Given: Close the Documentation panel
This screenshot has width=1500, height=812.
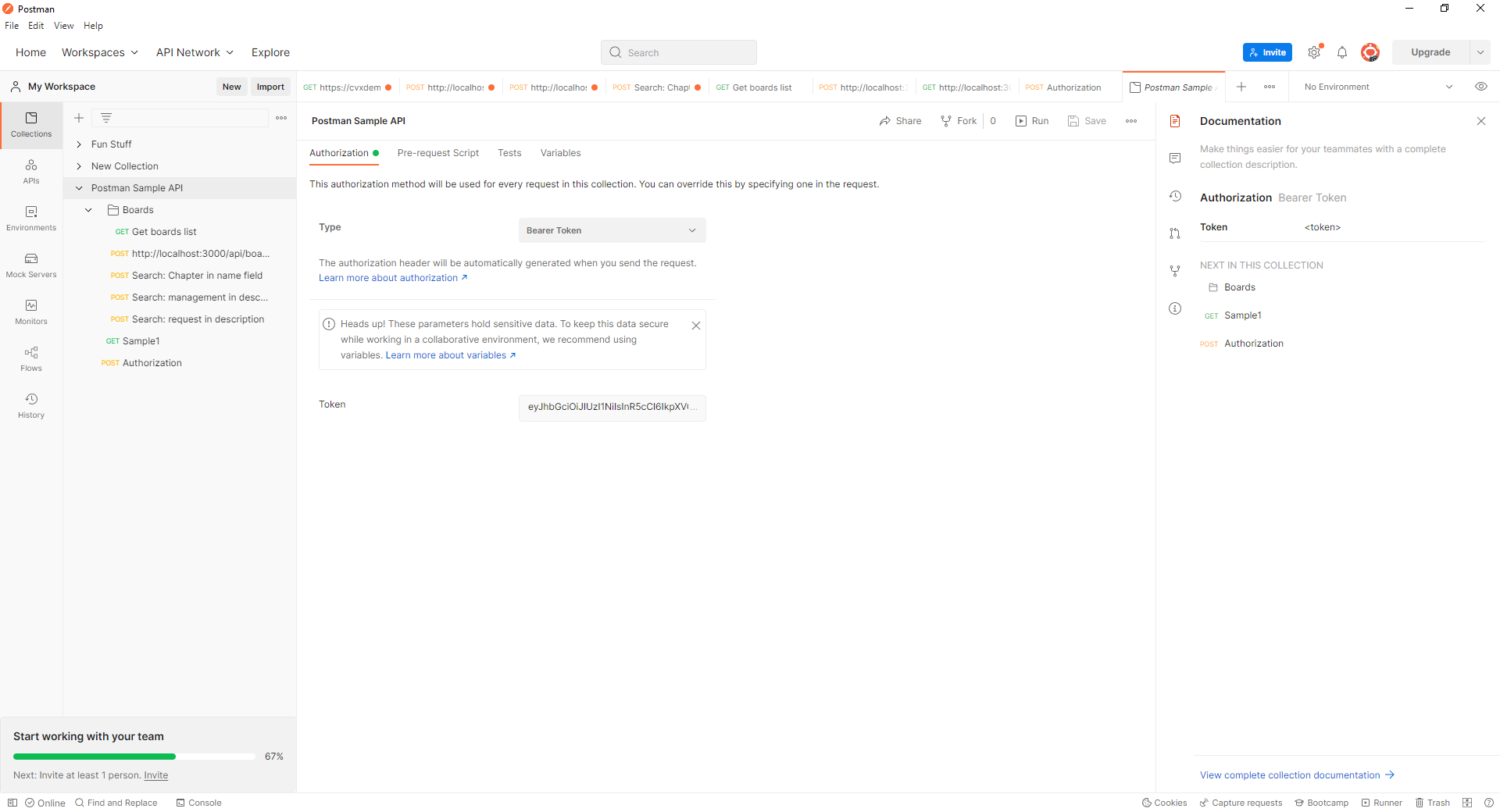Looking at the screenshot, I should (x=1481, y=121).
